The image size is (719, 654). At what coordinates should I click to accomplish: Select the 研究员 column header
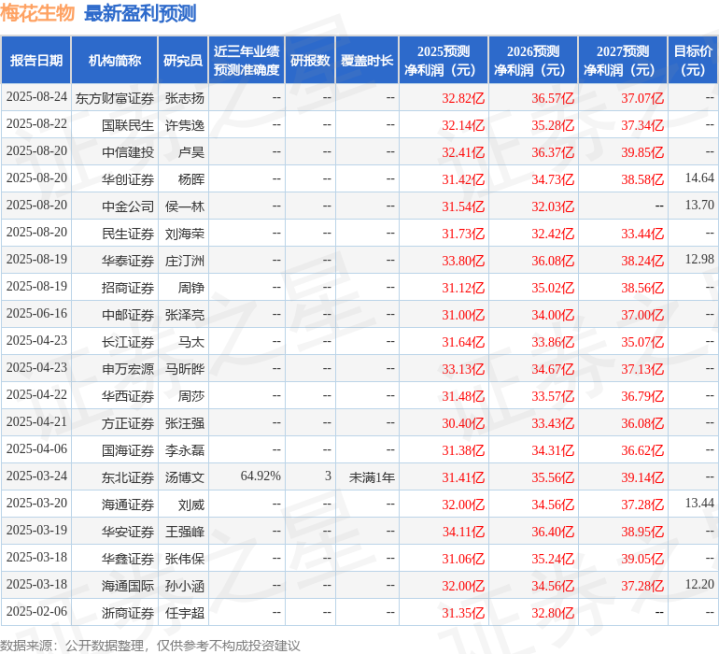183,60
